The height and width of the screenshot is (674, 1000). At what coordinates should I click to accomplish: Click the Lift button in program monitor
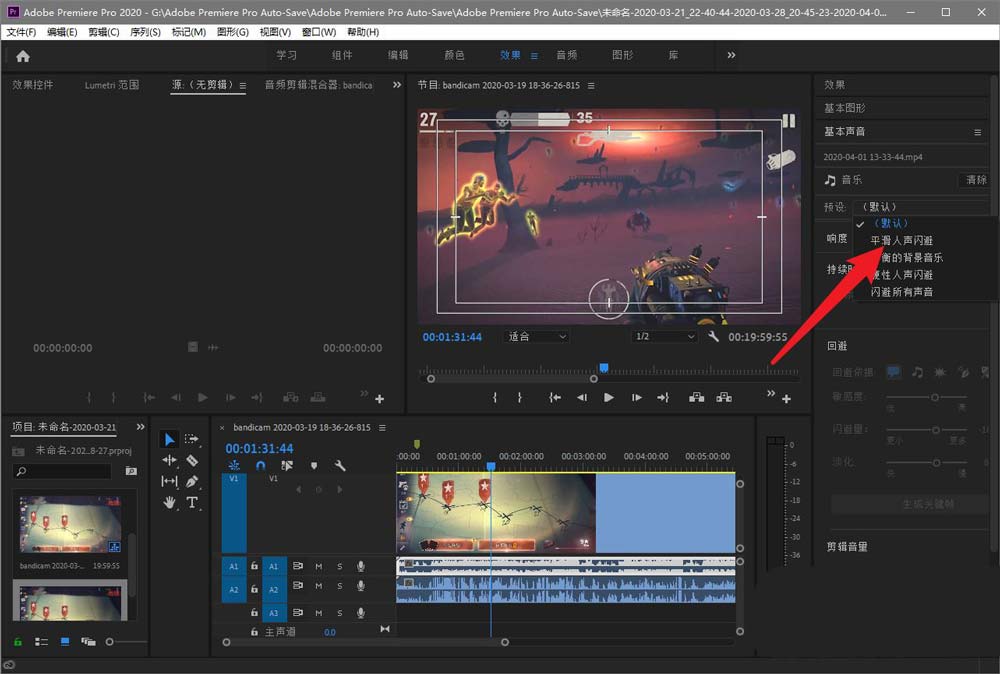pos(696,397)
